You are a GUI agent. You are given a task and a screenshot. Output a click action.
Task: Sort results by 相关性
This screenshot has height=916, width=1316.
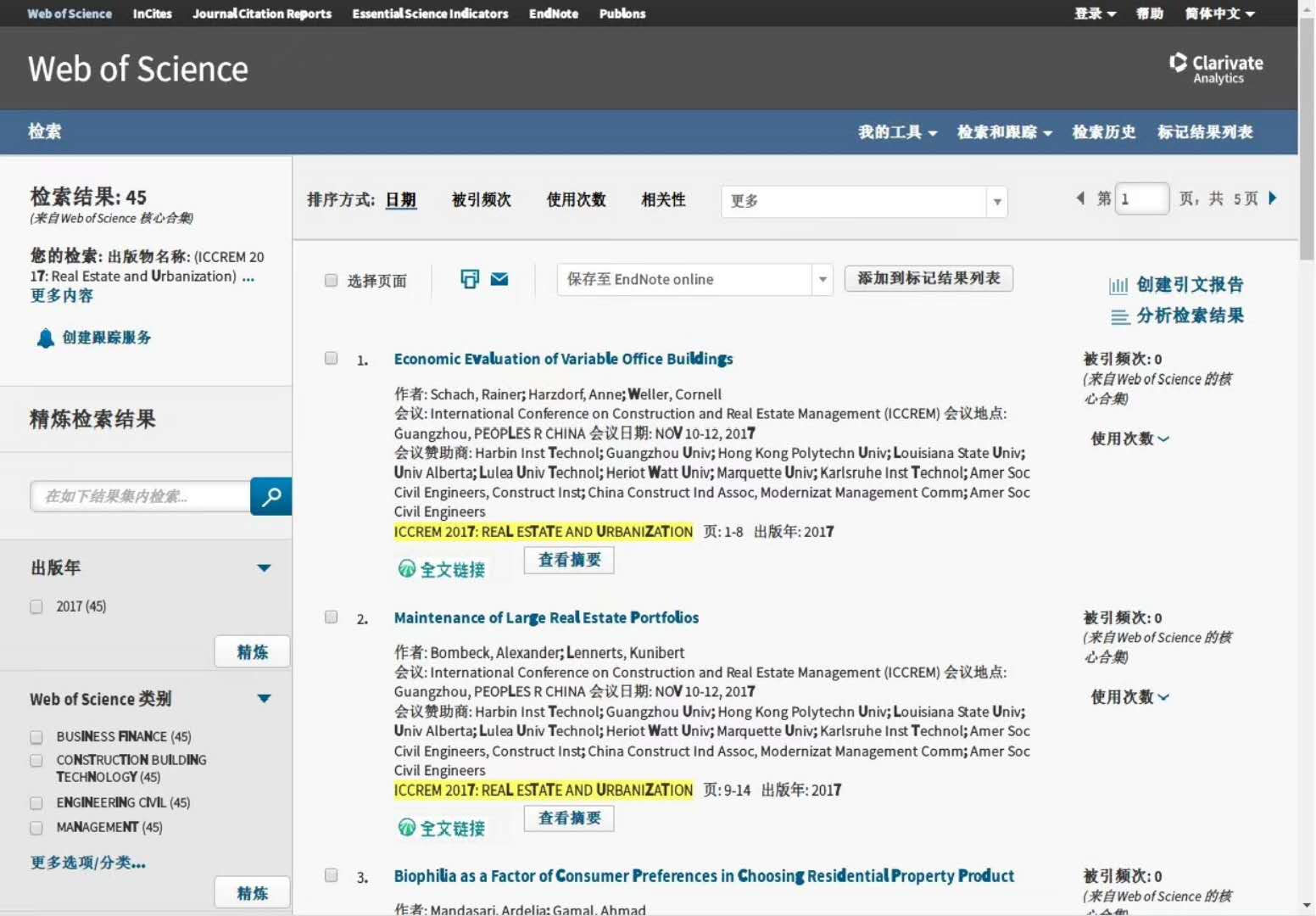coord(664,200)
